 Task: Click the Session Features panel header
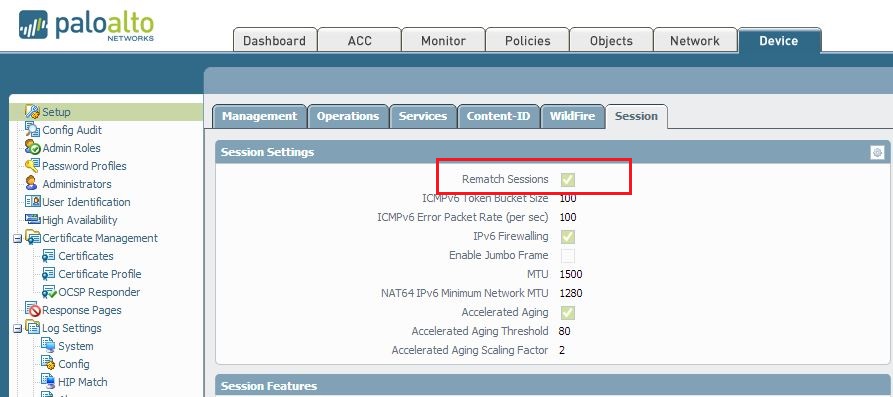click(x=552, y=386)
